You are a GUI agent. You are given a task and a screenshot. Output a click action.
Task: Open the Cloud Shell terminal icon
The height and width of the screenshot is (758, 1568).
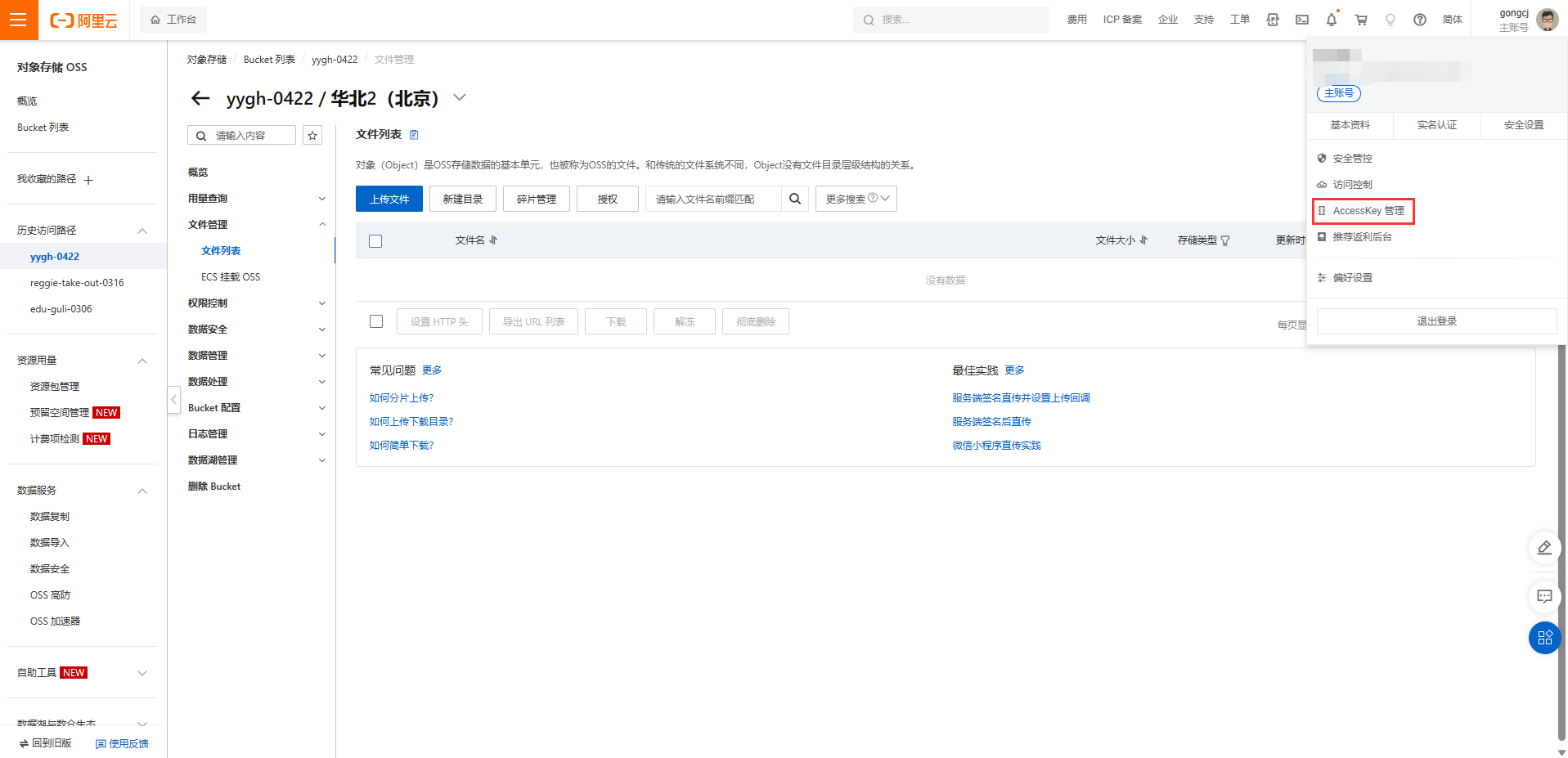tap(1301, 20)
